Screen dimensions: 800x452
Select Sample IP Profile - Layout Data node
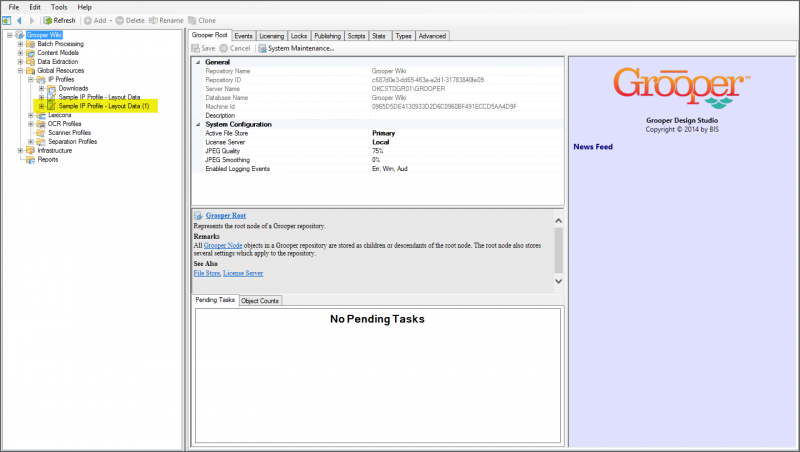(x=99, y=97)
